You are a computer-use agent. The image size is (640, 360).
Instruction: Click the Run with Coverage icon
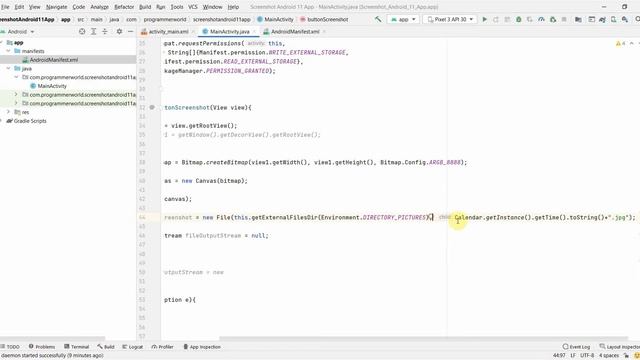pos(530,19)
